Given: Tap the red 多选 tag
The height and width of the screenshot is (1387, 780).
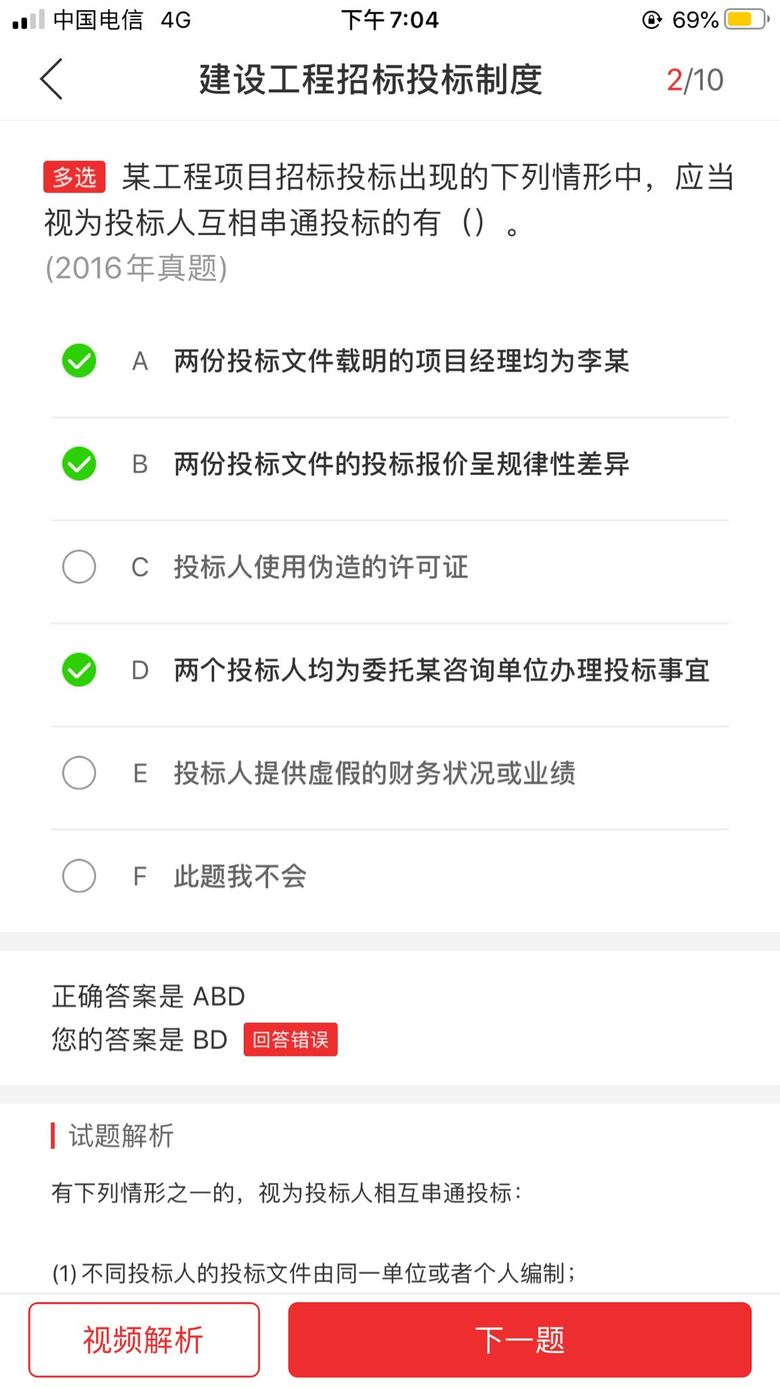Looking at the screenshot, I should 74,177.
